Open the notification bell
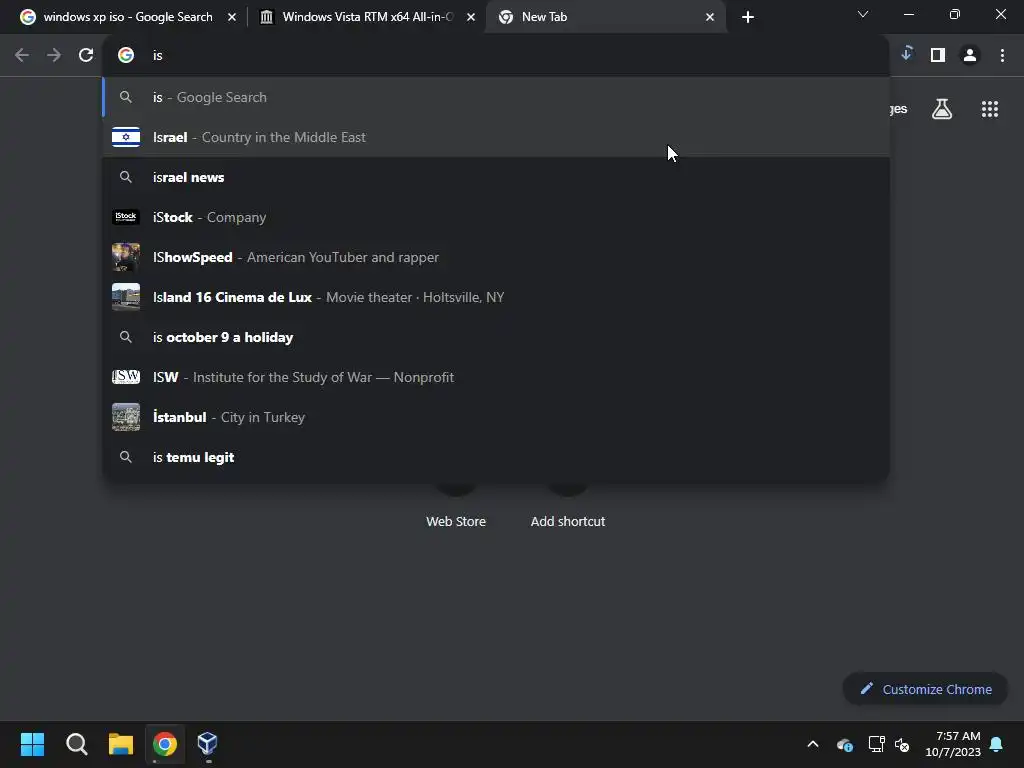1024x768 pixels. click(997, 744)
